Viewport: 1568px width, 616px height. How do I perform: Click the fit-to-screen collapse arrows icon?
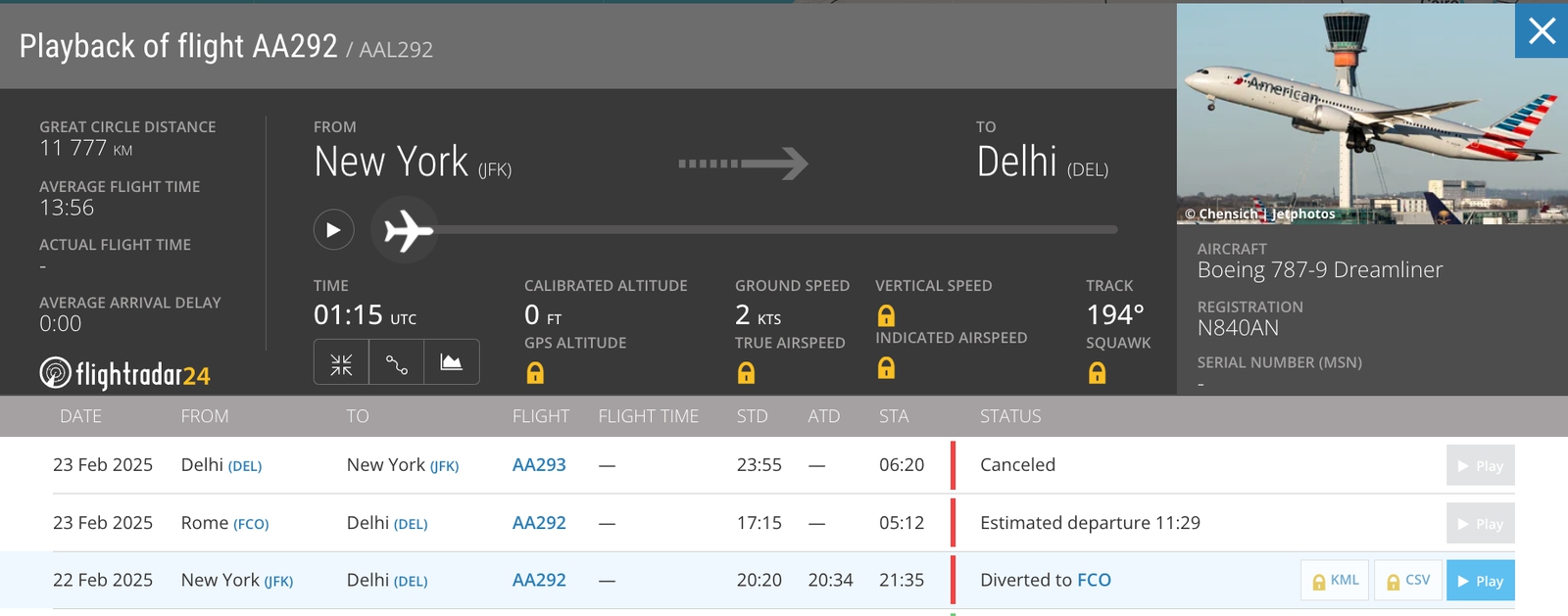pos(341,363)
